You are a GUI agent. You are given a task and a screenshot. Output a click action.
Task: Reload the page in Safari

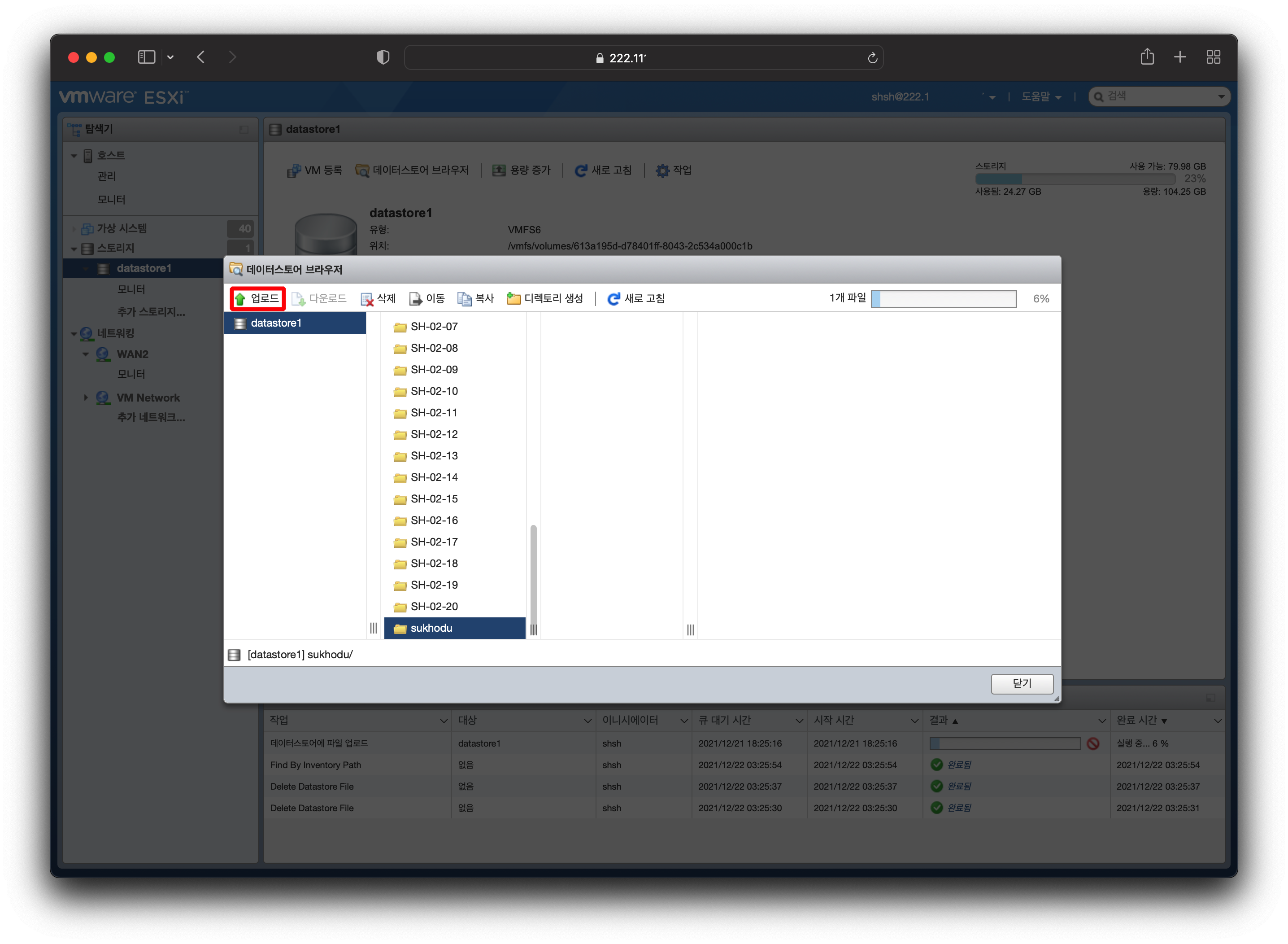pyautogui.click(x=872, y=58)
